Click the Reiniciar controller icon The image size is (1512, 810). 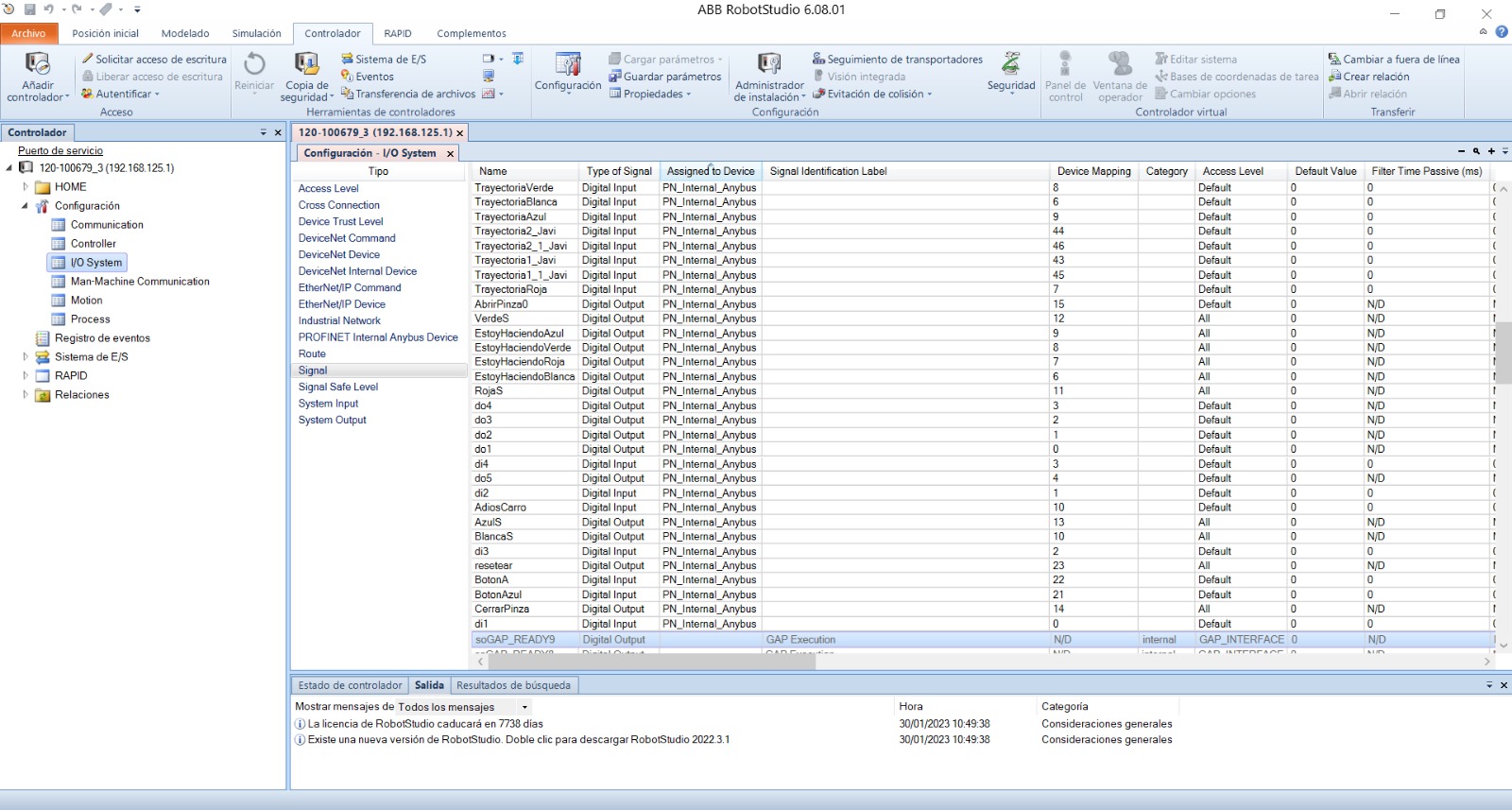pos(254,64)
